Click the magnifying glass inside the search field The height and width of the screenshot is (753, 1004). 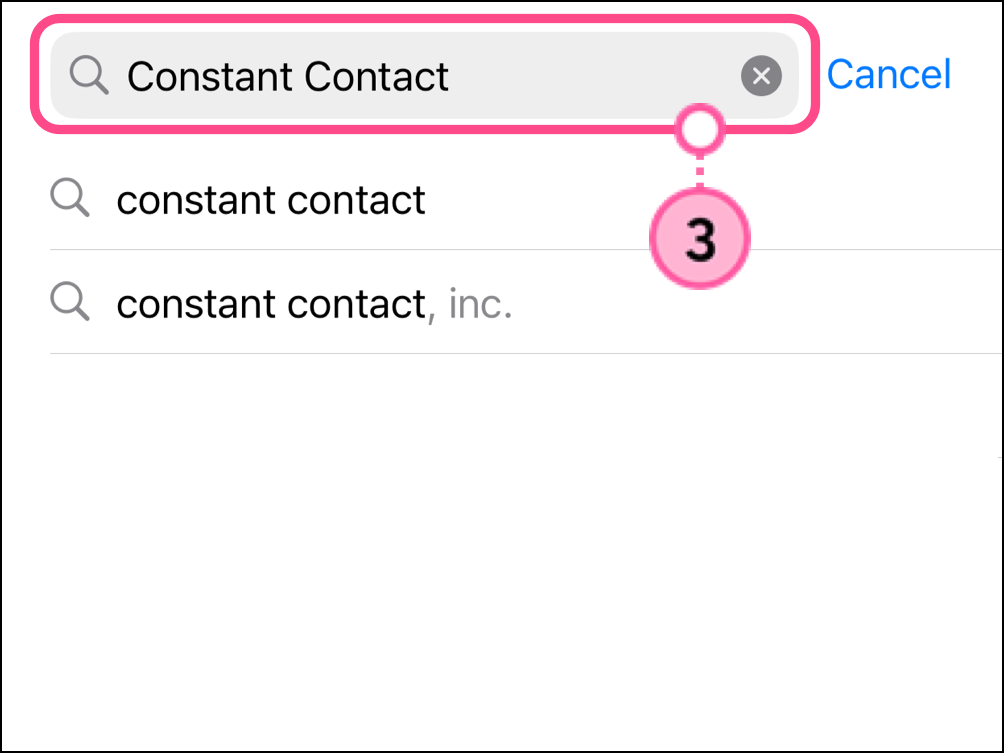tap(89, 76)
